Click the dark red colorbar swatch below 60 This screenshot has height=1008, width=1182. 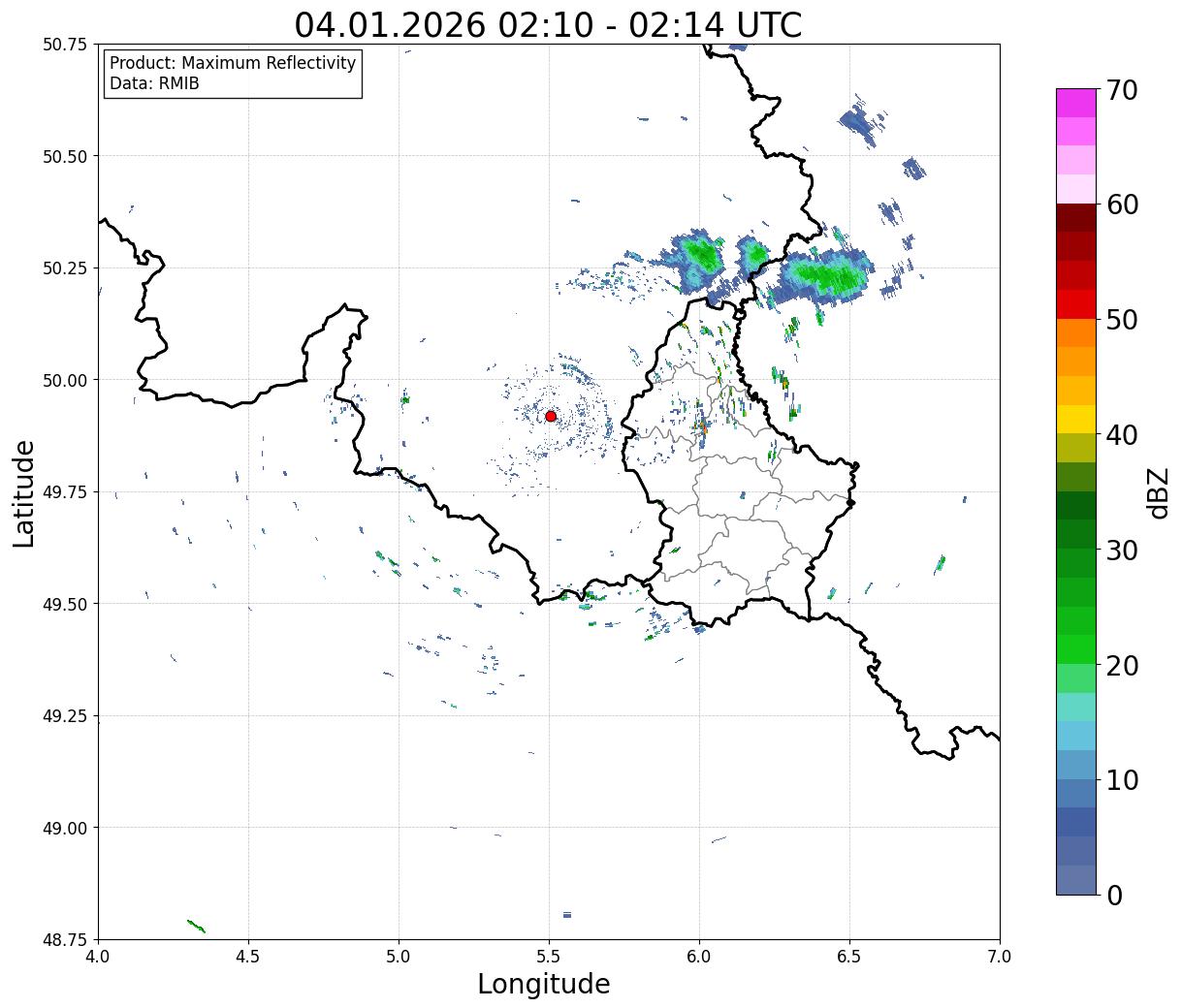[1076, 218]
